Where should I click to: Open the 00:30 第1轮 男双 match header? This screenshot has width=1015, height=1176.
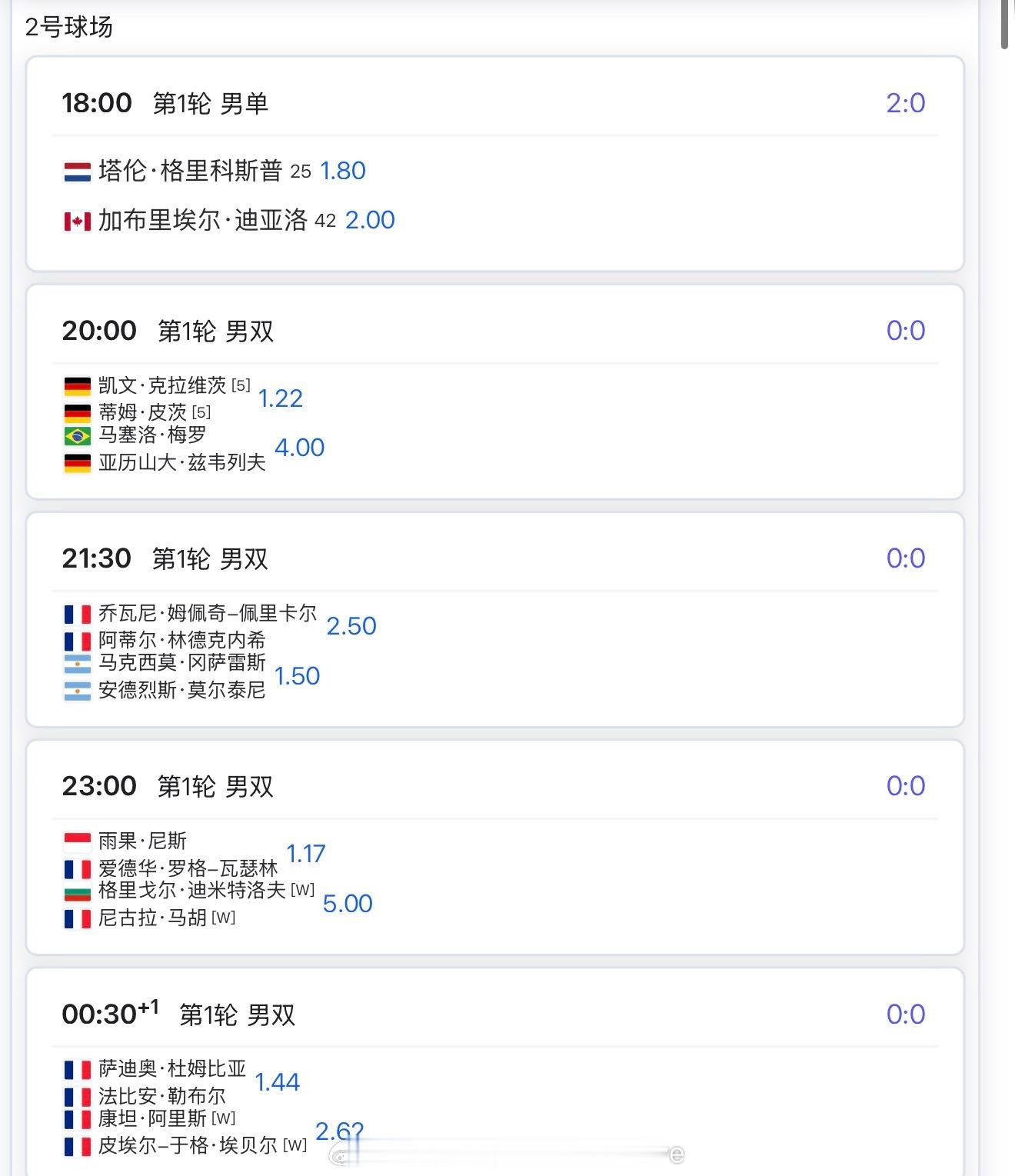click(178, 1014)
